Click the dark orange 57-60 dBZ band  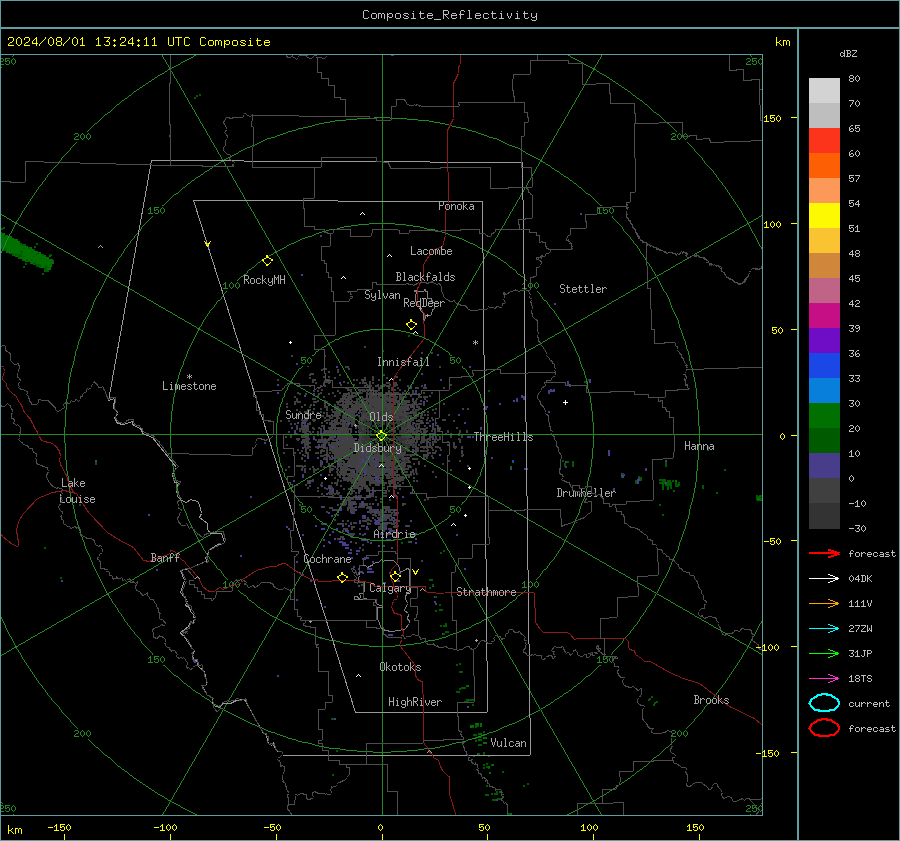click(x=824, y=166)
